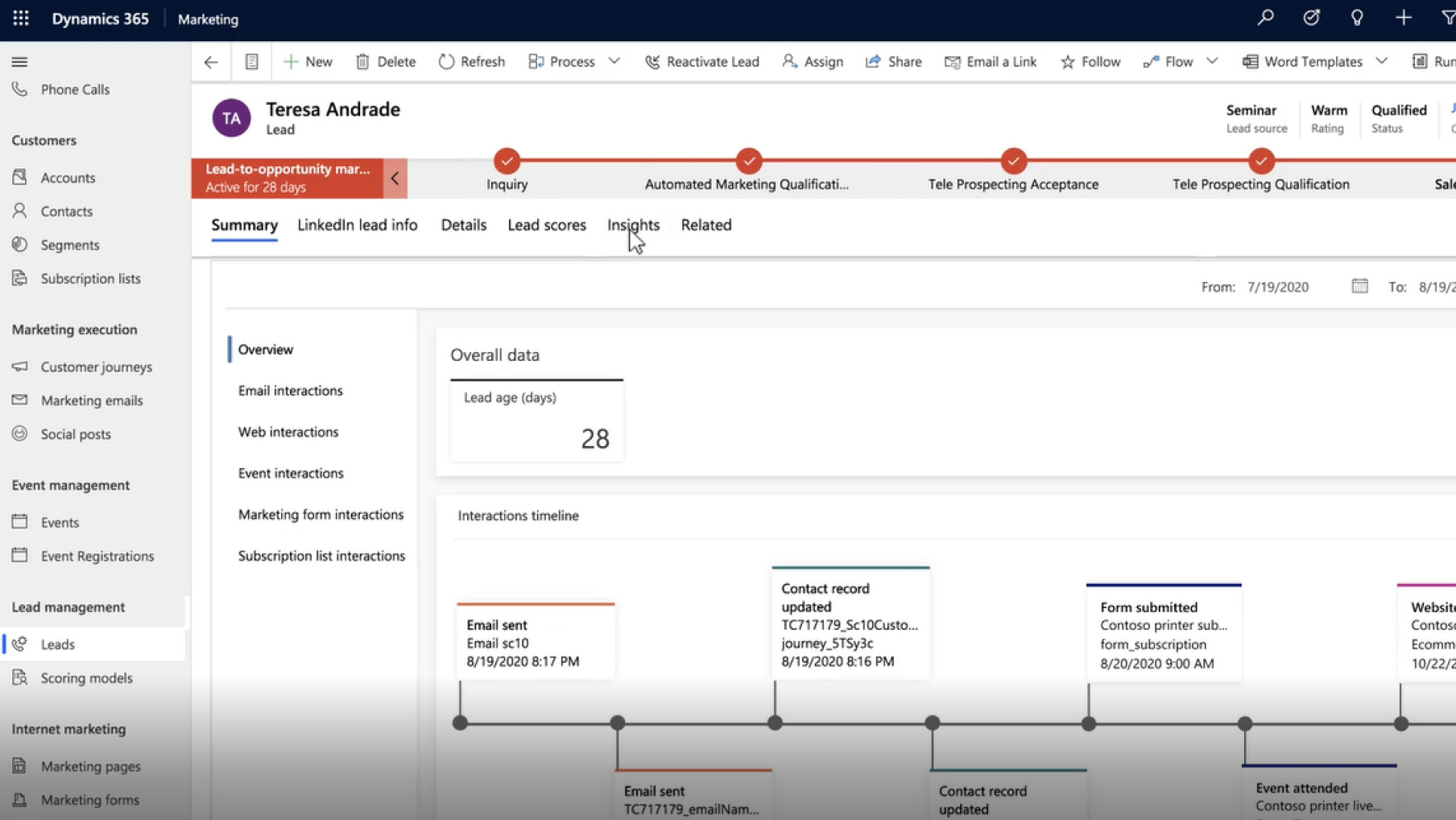Open the lightbulb assistant icon
Viewport: 1456px width, 820px height.
[x=1357, y=18]
